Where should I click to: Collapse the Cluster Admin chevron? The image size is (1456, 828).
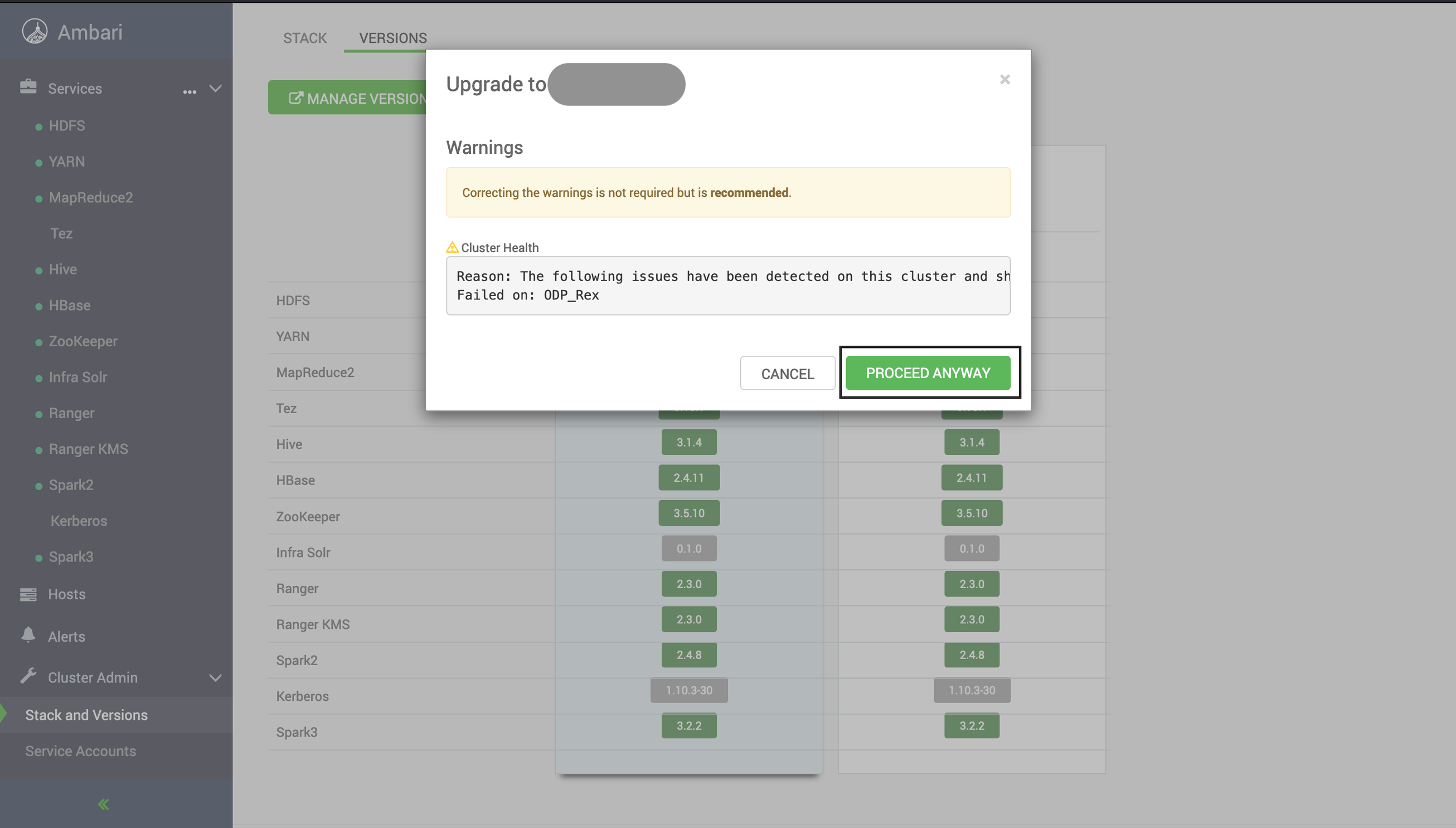point(216,677)
